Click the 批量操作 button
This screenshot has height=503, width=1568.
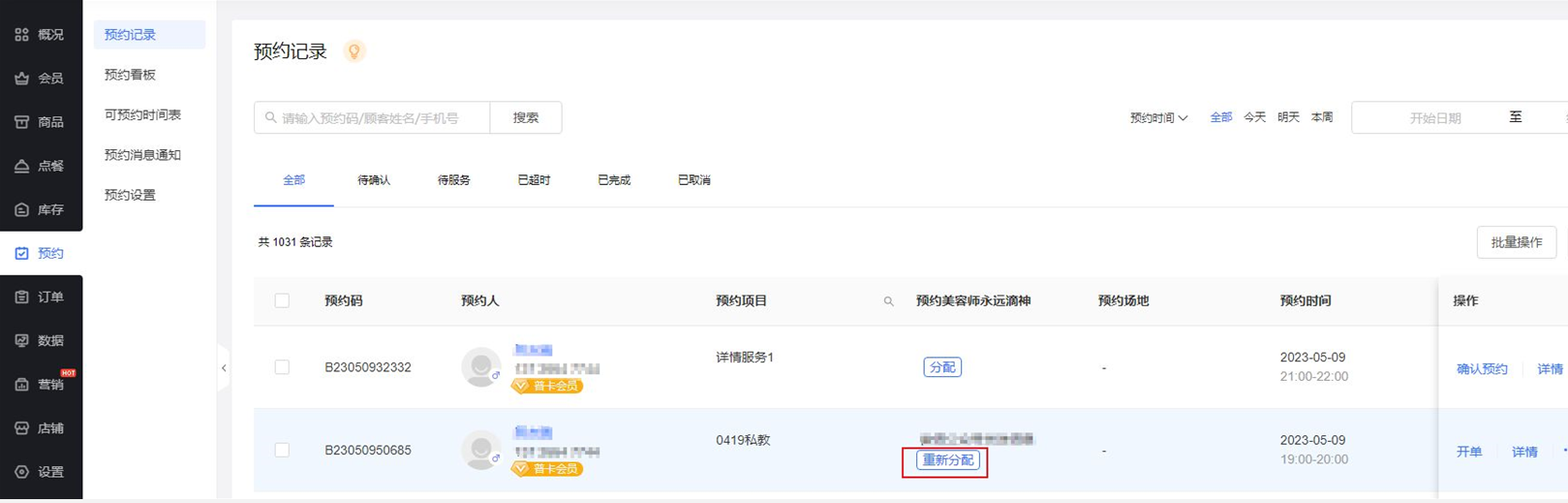pos(1517,242)
